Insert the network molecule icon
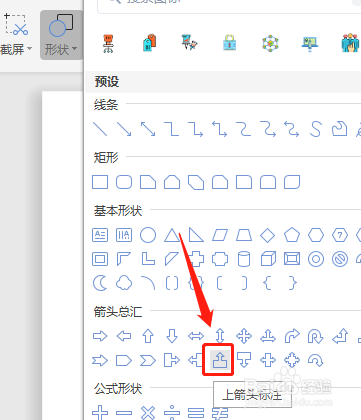 point(270,43)
